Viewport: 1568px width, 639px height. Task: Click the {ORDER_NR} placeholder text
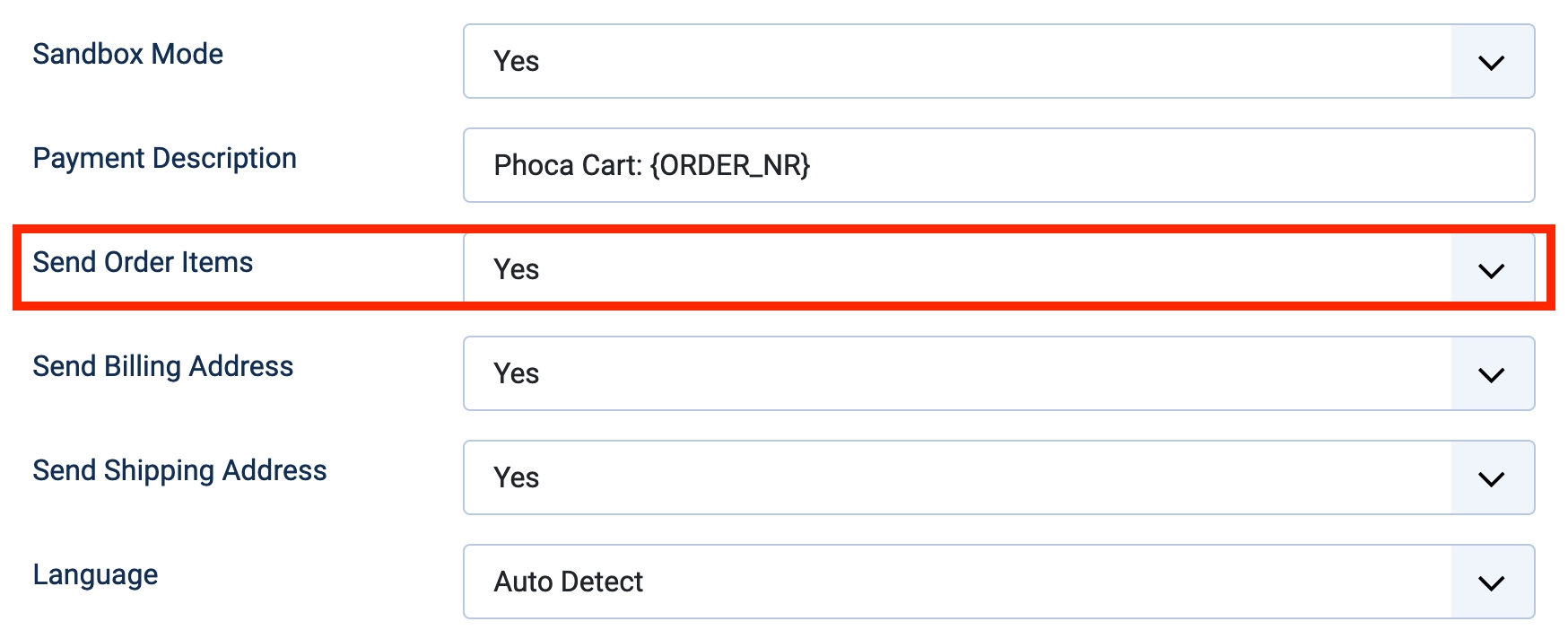point(730,166)
